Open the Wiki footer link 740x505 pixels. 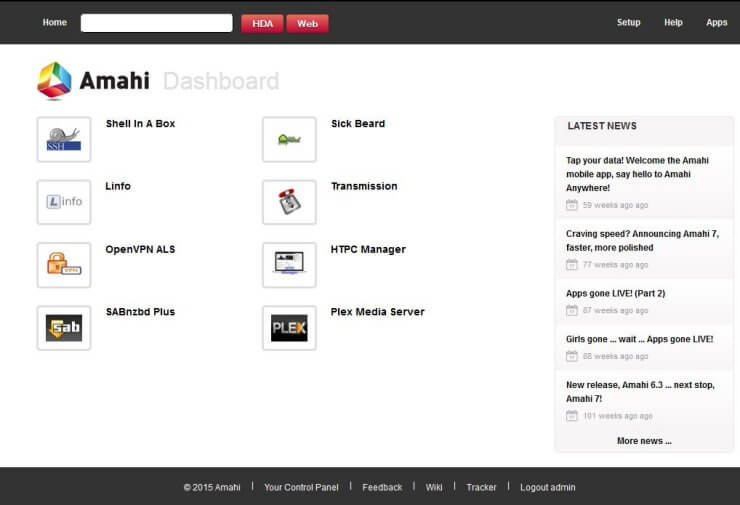point(434,487)
